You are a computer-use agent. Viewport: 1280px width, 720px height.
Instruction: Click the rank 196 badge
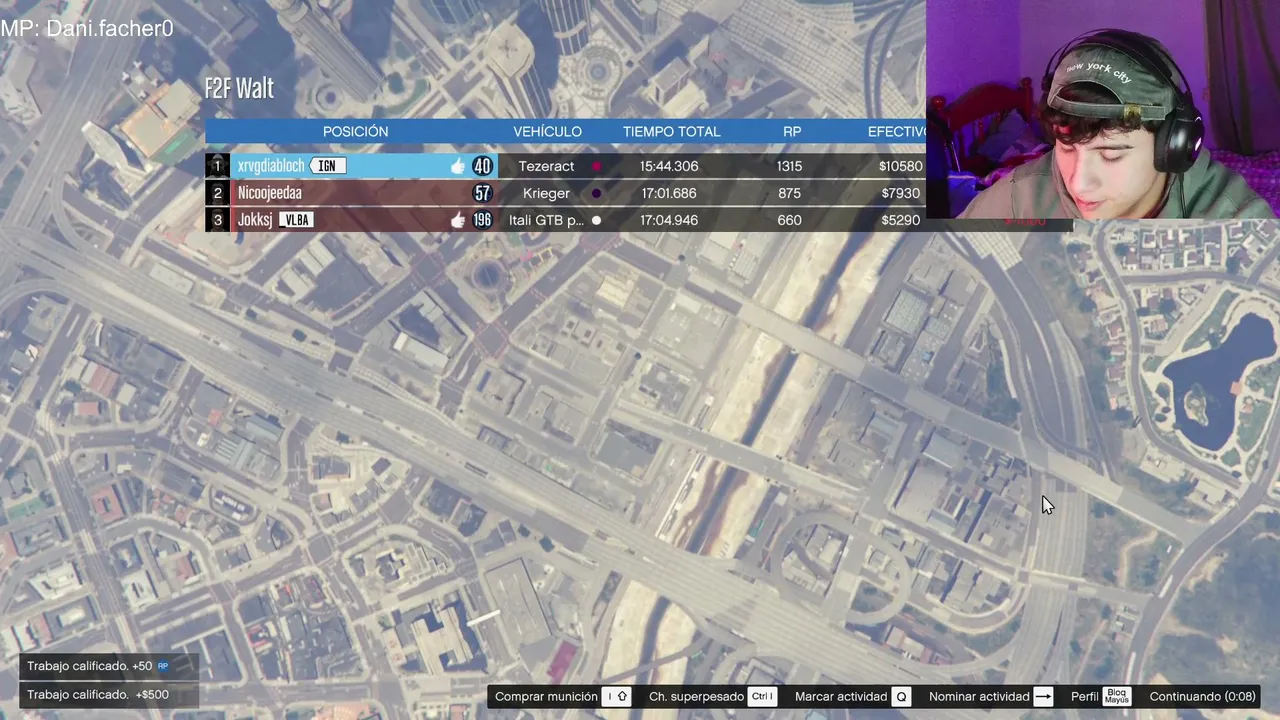[482, 220]
